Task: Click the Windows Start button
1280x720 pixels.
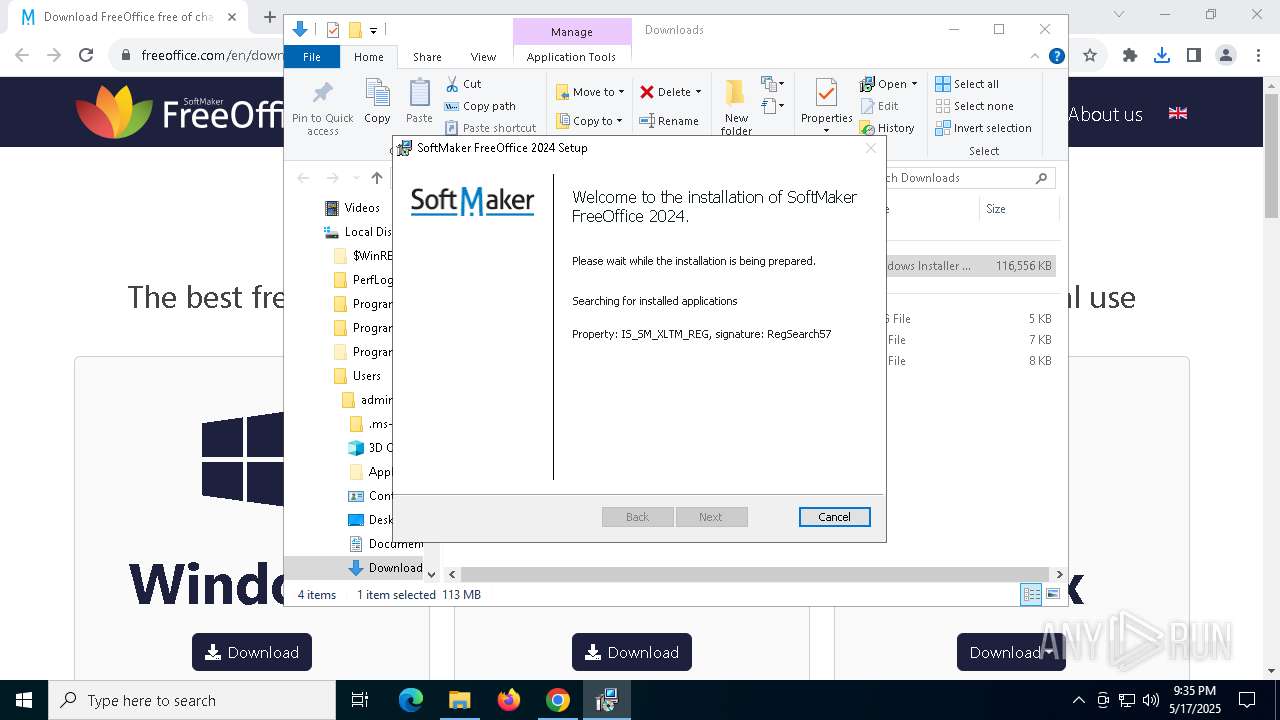Action: click(24, 700)
